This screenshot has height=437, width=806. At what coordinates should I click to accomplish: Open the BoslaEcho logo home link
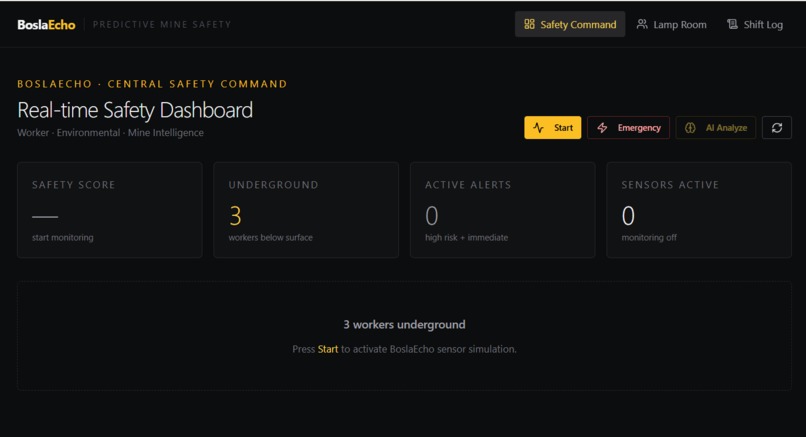46,25
